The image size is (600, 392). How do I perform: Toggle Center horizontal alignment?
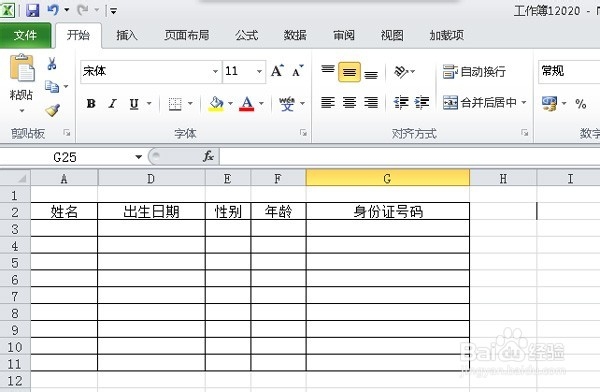[349, 103]
